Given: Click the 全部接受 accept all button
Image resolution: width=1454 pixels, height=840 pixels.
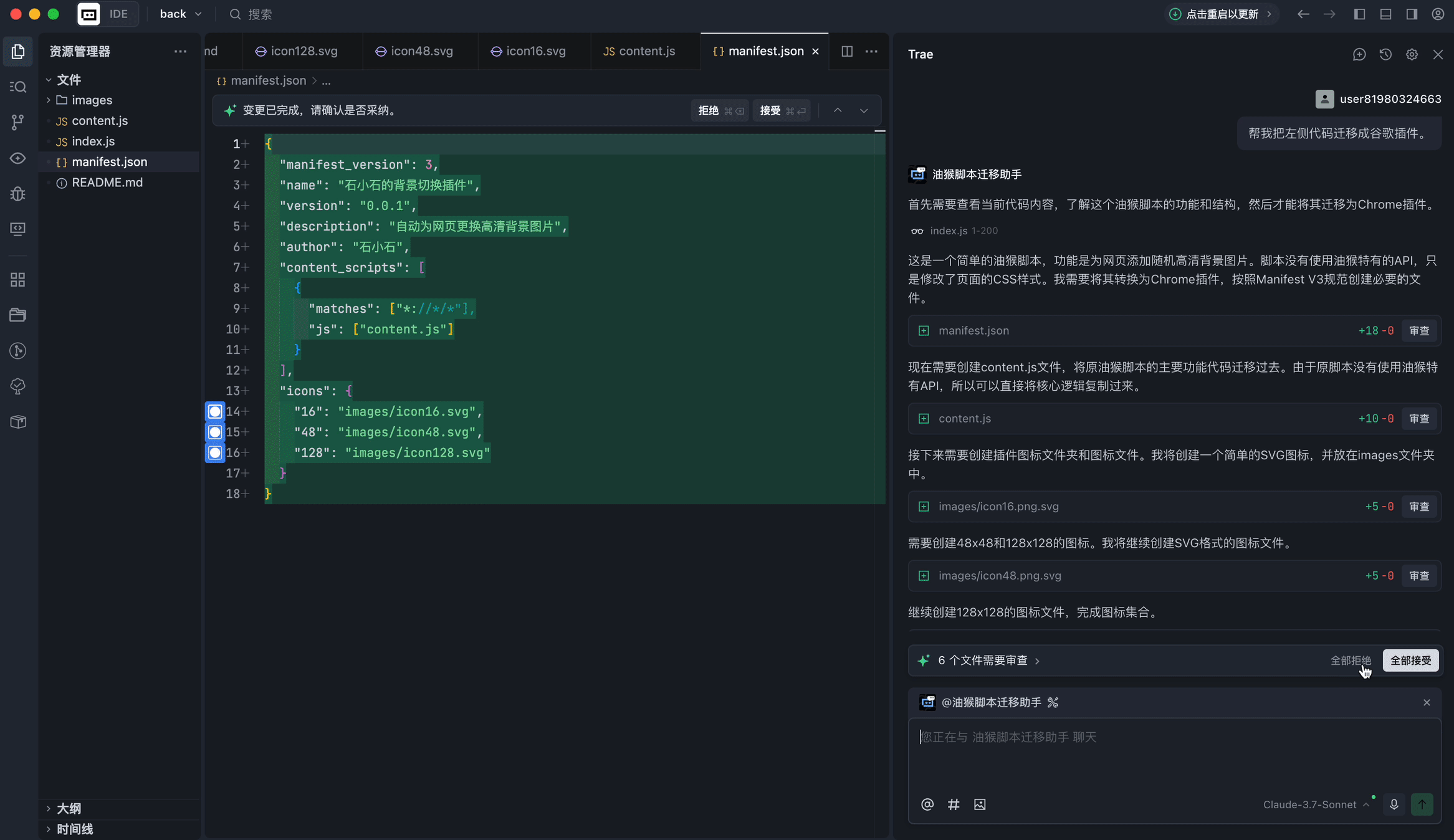Looking at the screenshot, I should pos(1410,661).
